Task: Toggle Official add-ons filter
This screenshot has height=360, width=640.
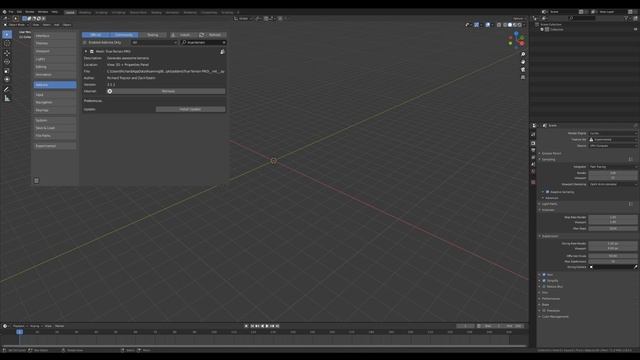Action: (96, 35)
